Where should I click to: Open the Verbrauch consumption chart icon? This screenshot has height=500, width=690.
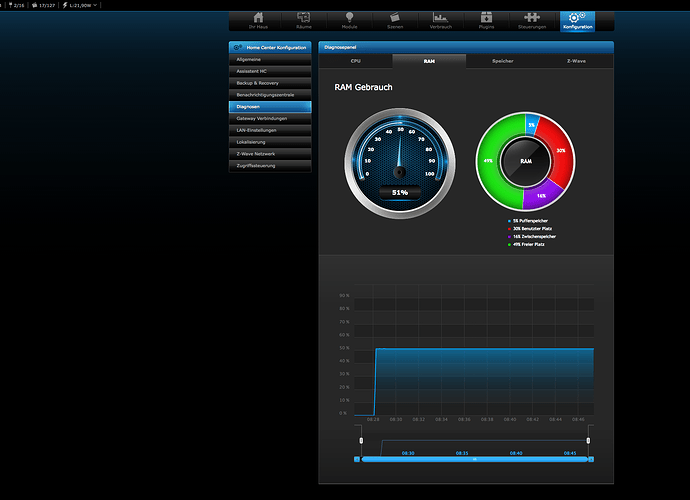440,20
